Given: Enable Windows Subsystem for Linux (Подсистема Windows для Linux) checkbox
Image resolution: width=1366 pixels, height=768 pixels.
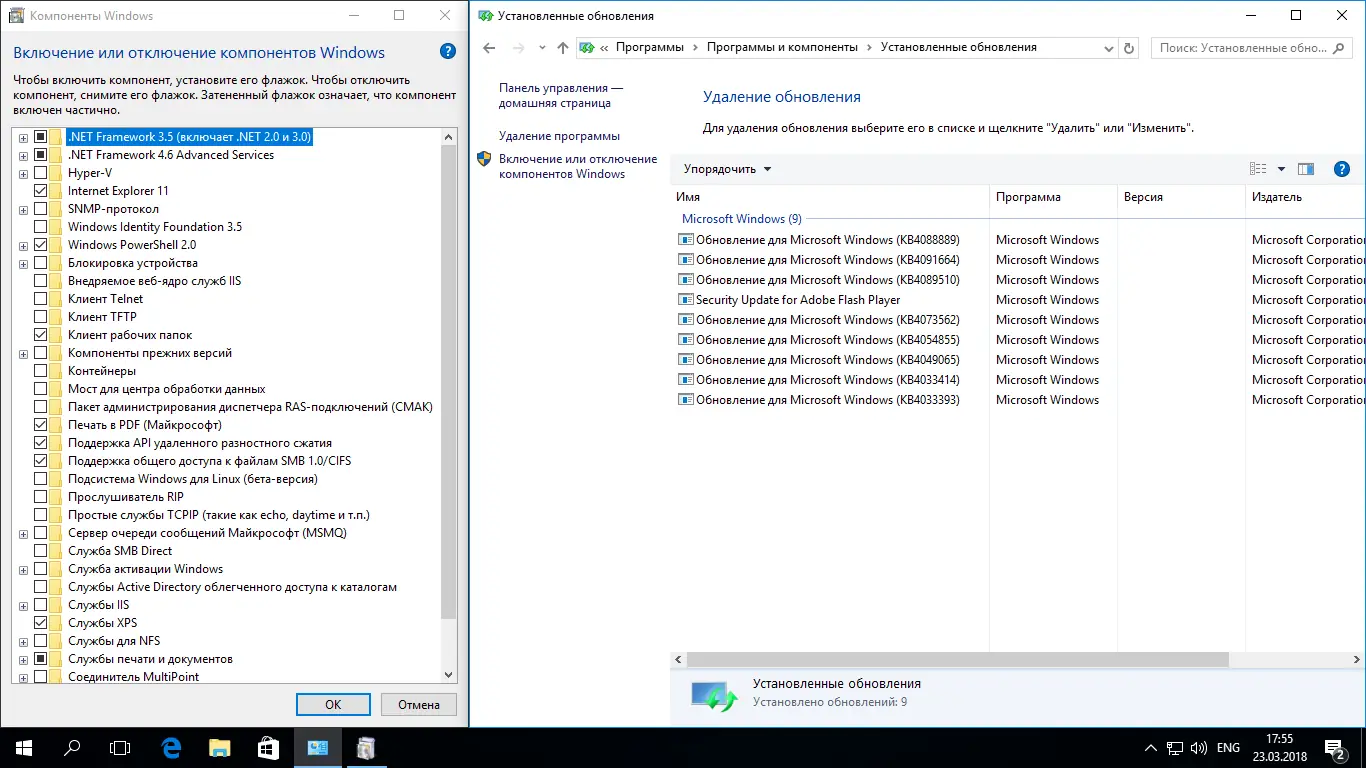Looking at the screenshot, I should (41, 479).
